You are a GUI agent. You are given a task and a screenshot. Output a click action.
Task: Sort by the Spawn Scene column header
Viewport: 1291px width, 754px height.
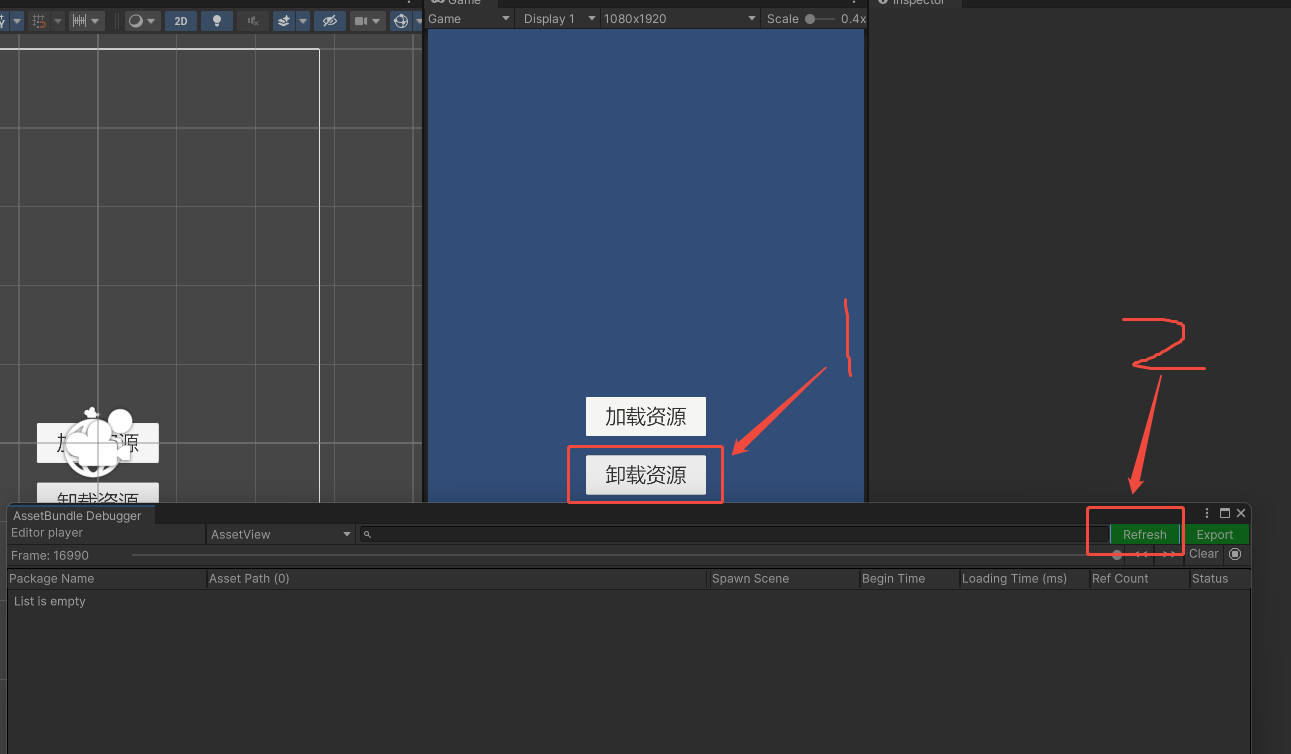[x=784, y=578]
